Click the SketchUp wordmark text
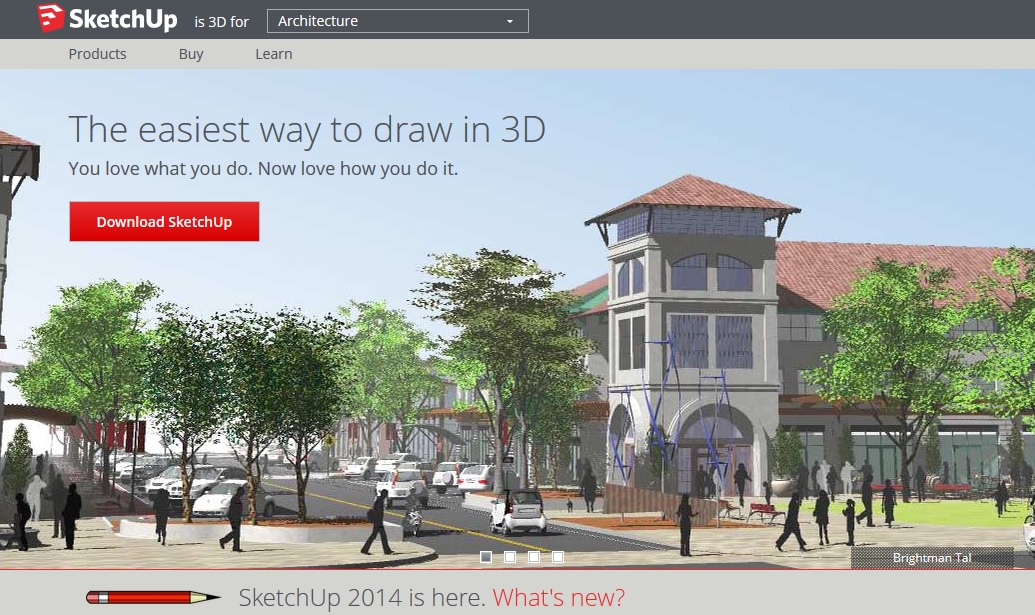The width and height of the screenshot is (1035, 615). 123,20
